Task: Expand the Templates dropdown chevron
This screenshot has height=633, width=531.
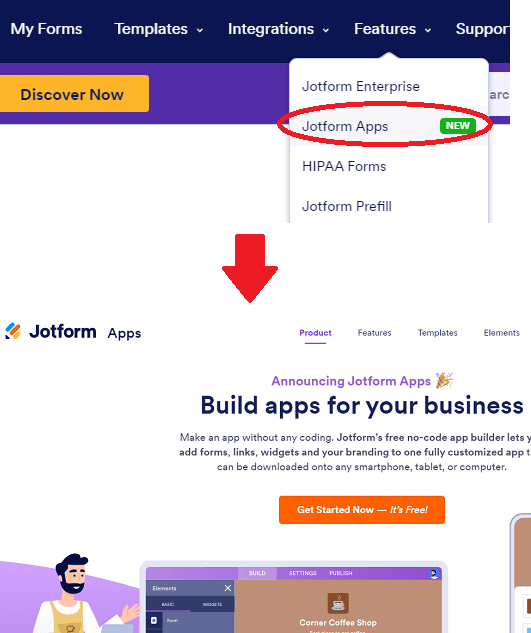Action: tap(199, 30)
